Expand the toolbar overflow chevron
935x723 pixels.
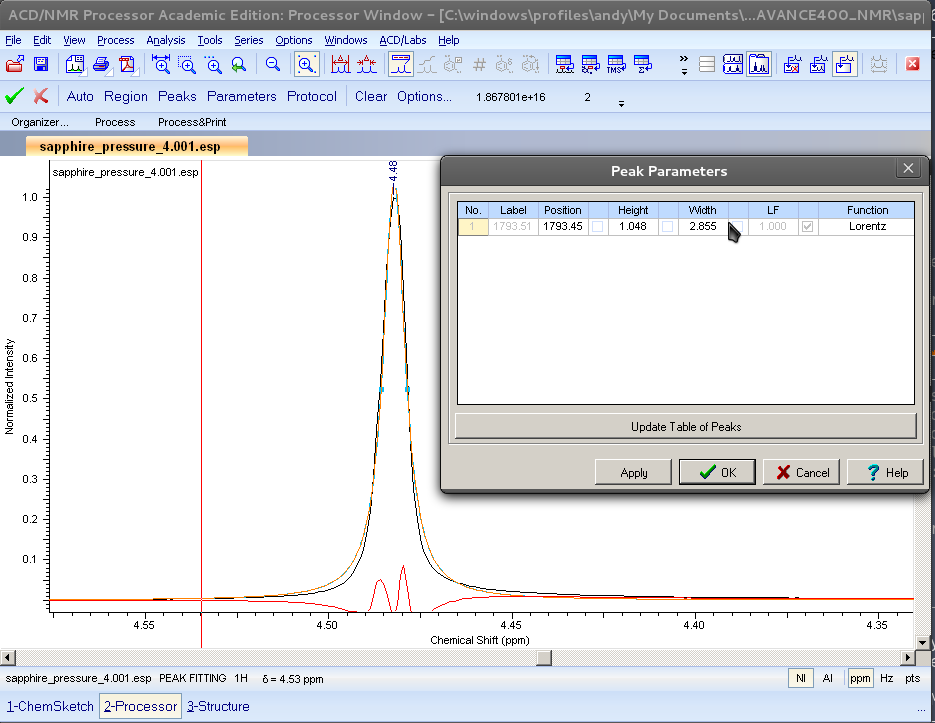684,64
